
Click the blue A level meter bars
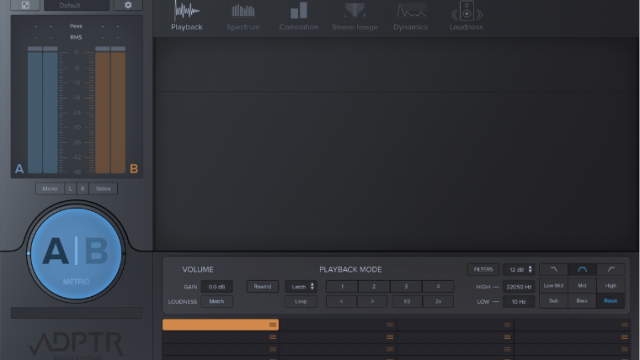point(42,110)
